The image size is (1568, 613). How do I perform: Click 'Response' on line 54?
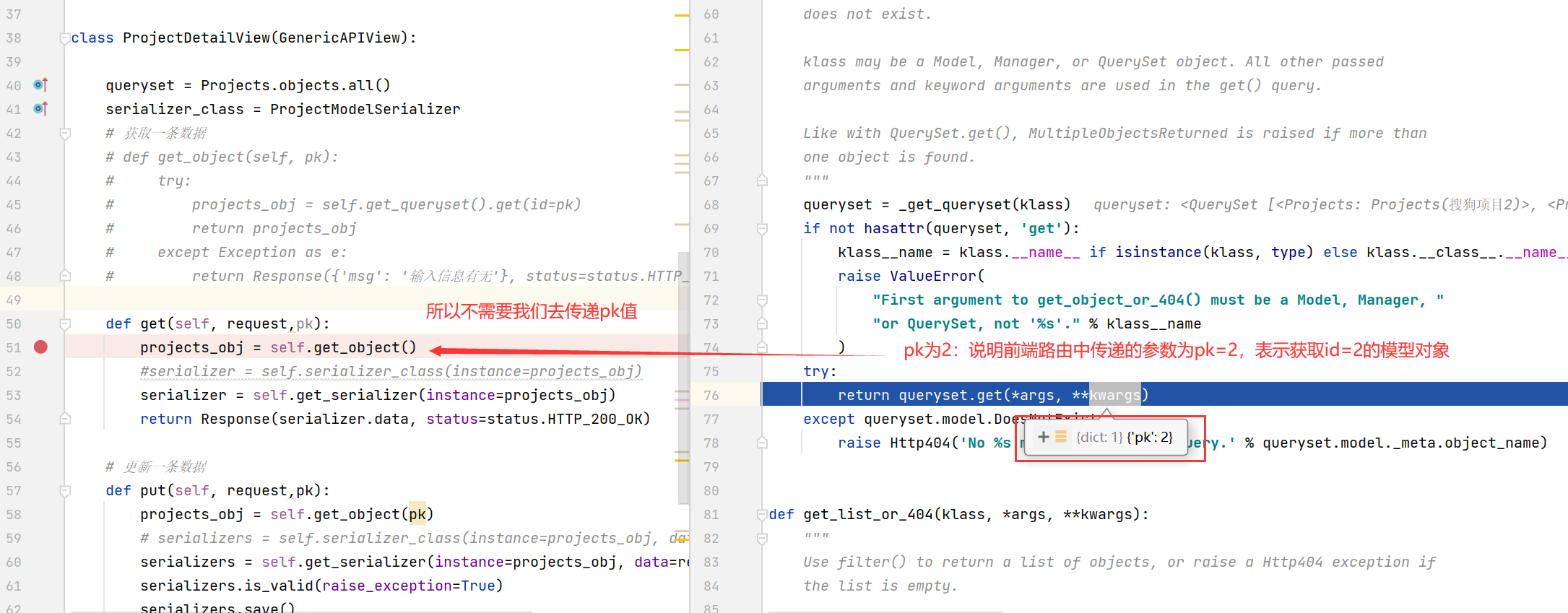235,419
